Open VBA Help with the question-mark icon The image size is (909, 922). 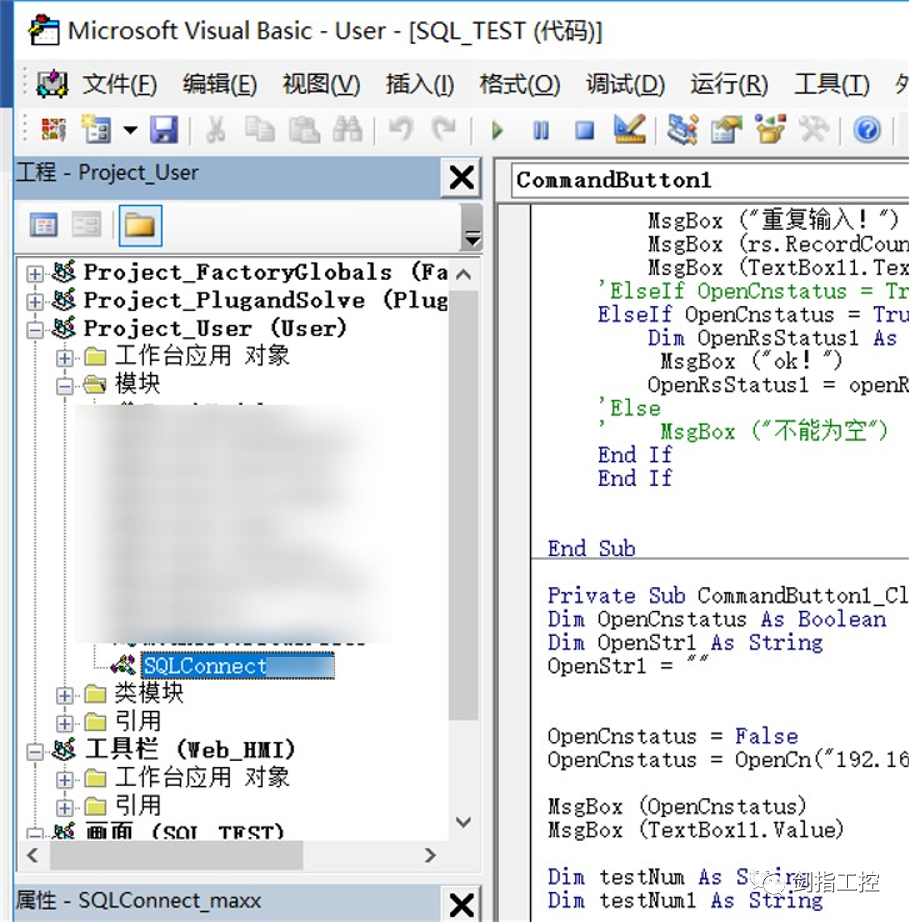(868, 130)
